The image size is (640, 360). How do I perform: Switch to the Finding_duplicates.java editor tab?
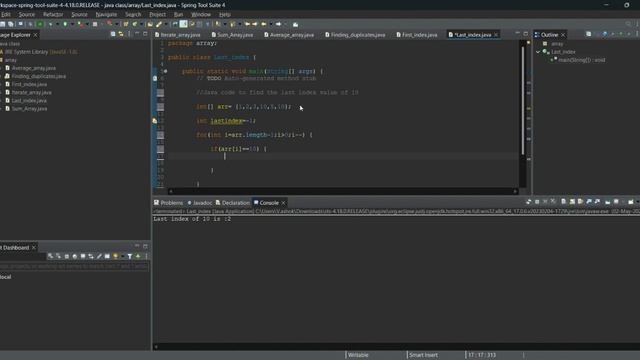[355, 35]
